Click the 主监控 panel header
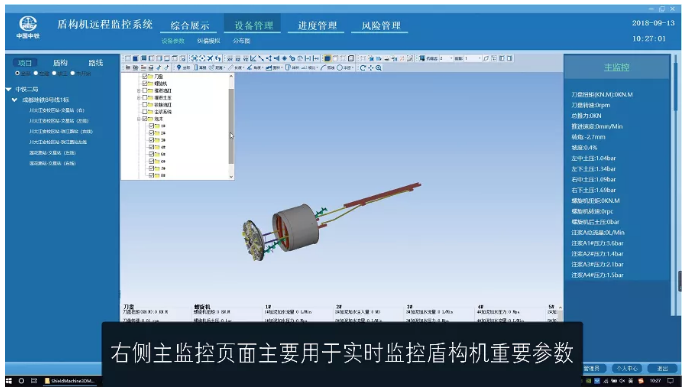 pyautogui.click(x=617, y=67)
